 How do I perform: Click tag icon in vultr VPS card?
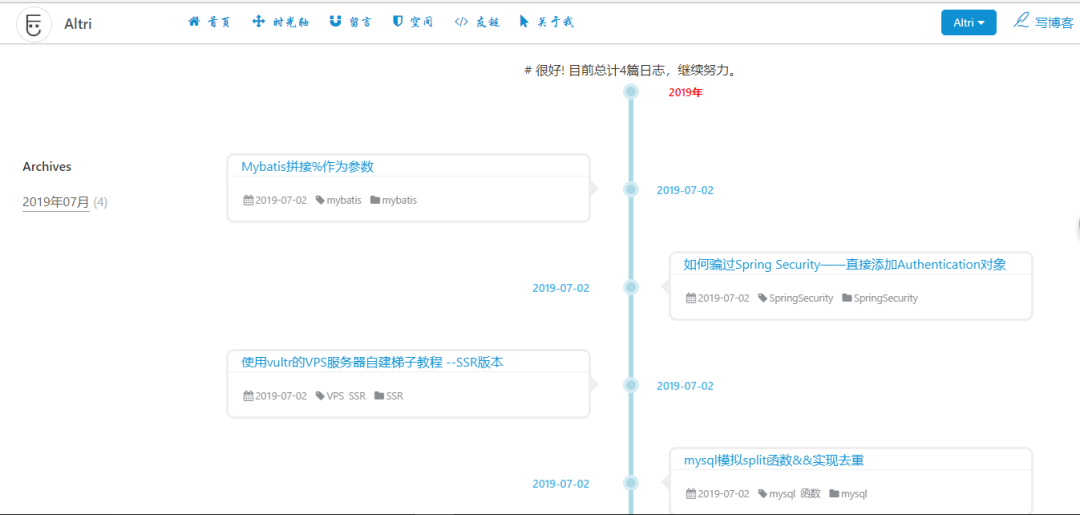pyautogui.click(x=320, y=396)
